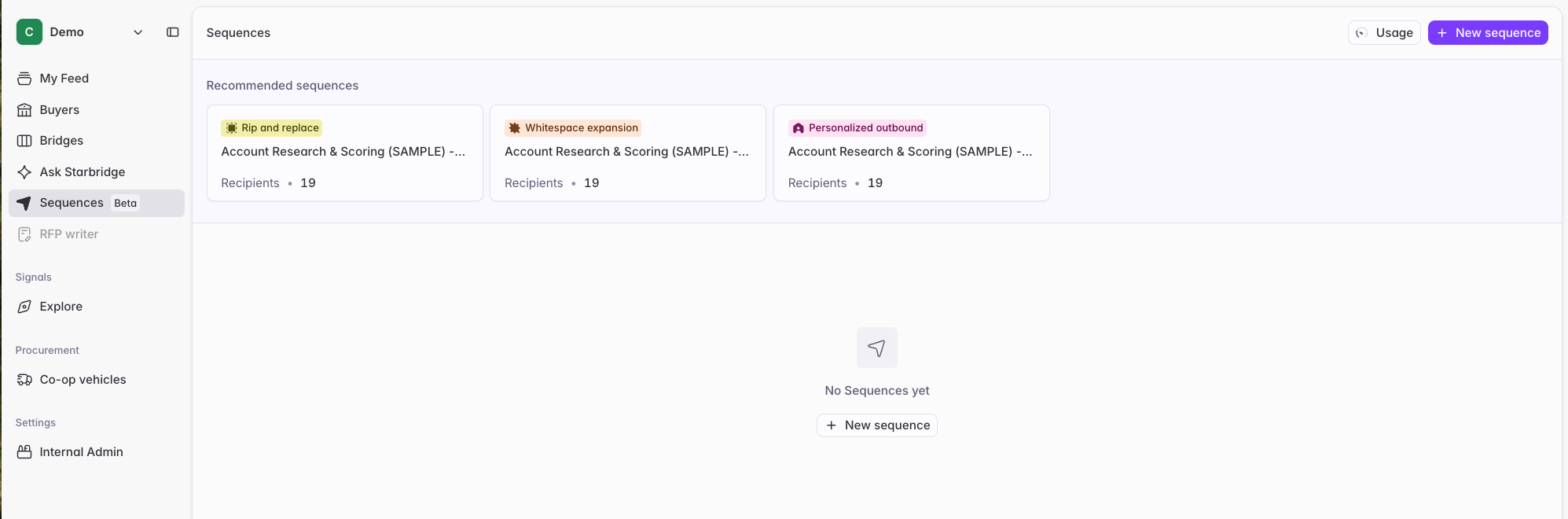Click the green C workspace logo
The height and width of the screenshot is (519, 1568).
(x=29, y=32)
